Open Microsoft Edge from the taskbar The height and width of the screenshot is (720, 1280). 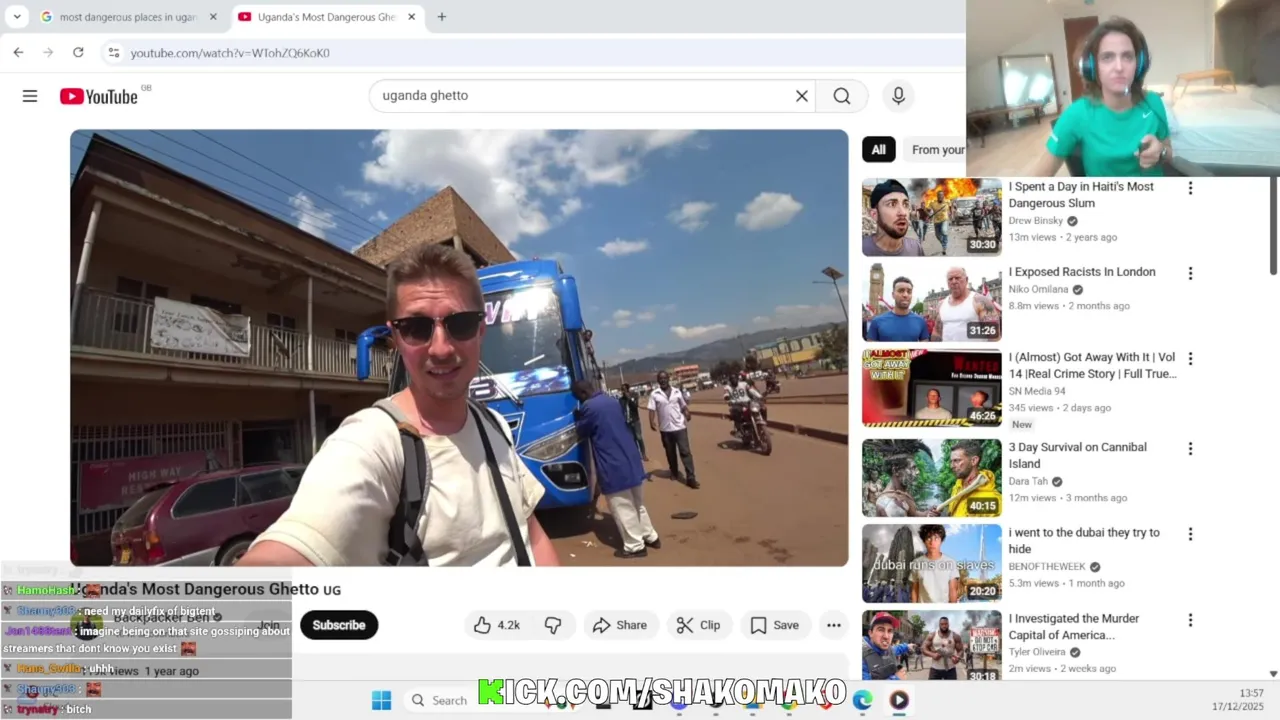862,700
